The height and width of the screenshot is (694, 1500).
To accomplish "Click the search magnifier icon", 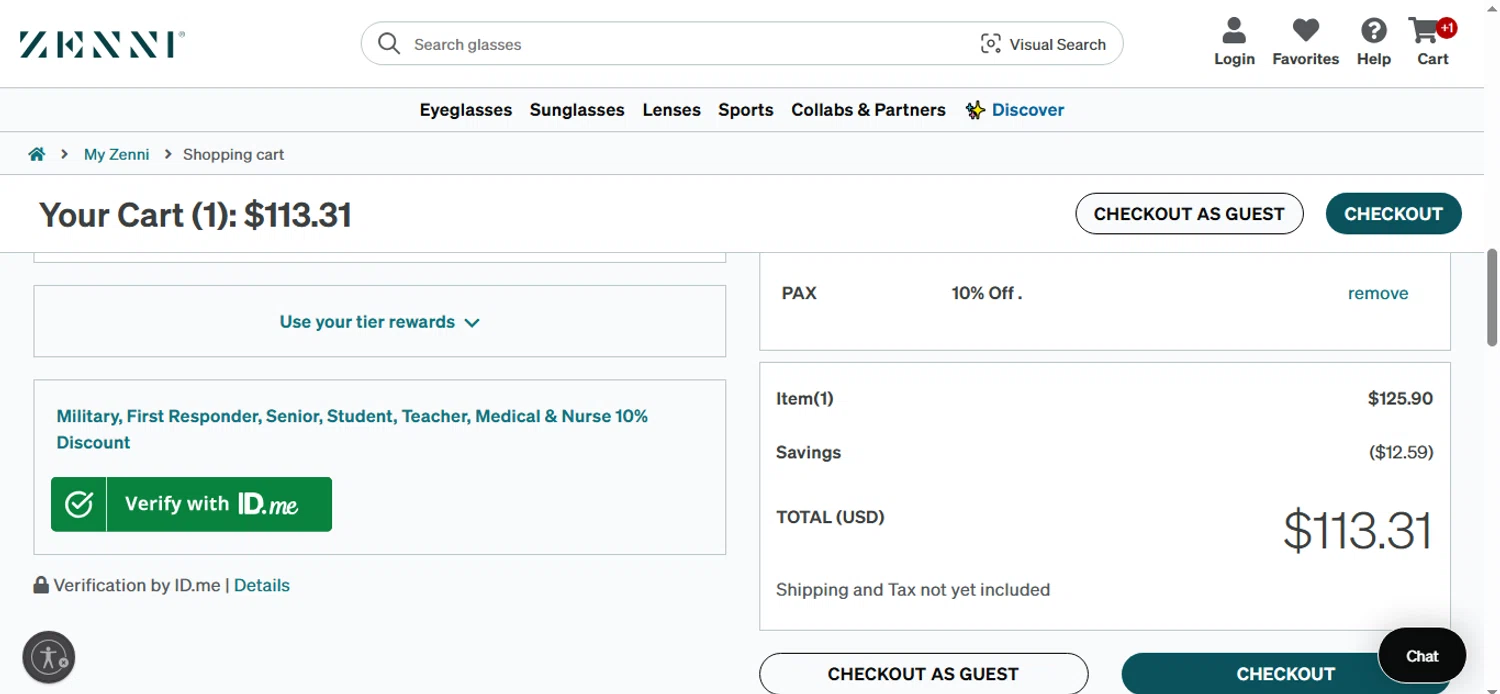I will 389,44.
